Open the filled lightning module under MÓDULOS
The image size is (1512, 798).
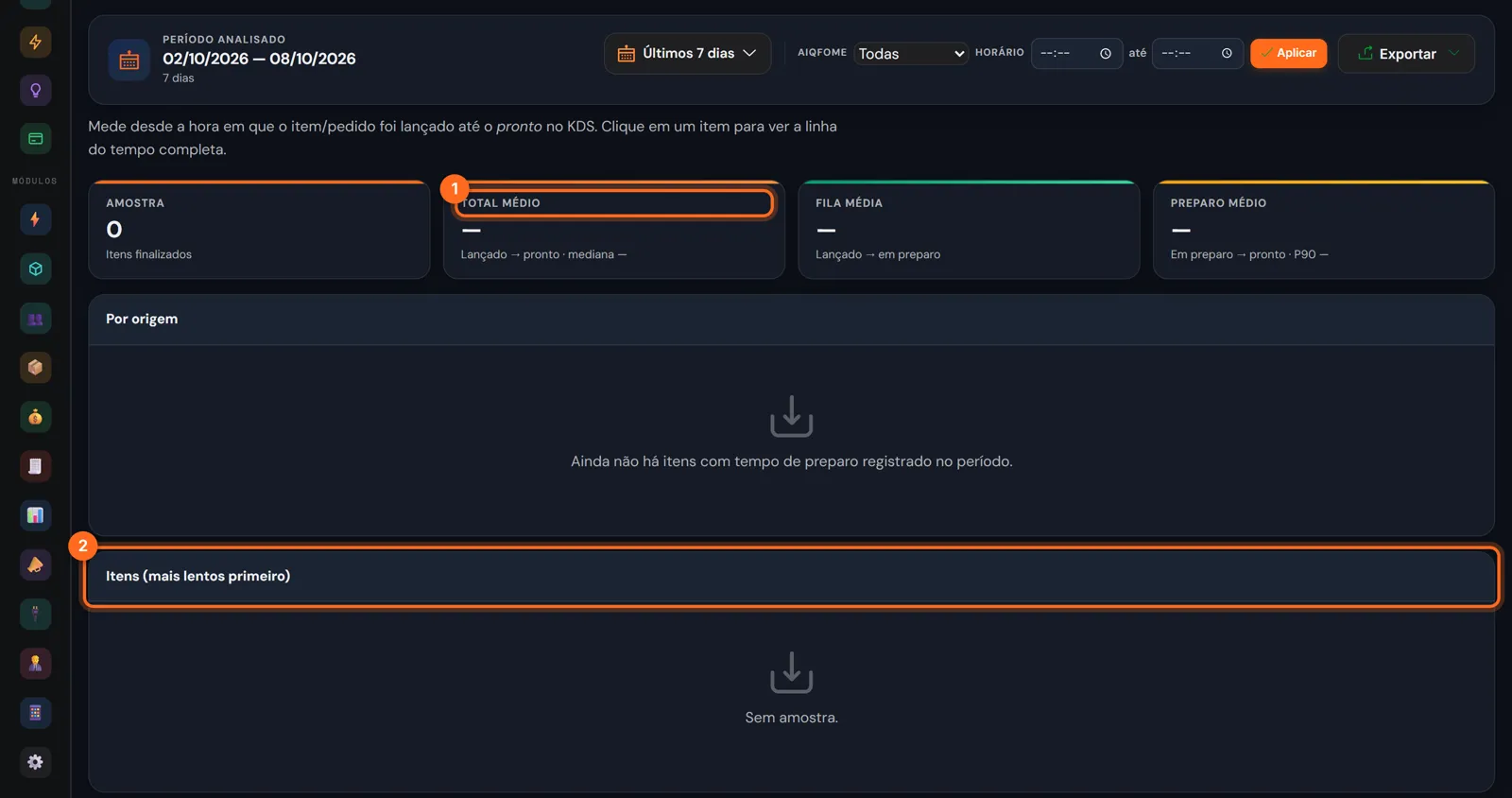tap(35, 219)
